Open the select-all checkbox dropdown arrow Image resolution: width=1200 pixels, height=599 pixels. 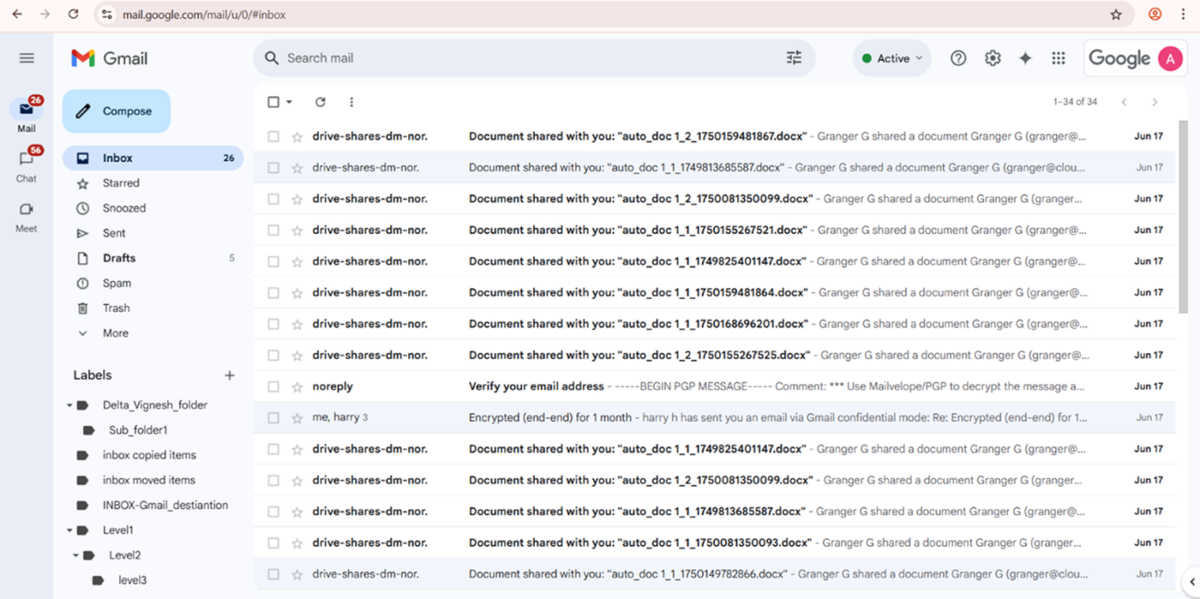click(x=290, y=102)
